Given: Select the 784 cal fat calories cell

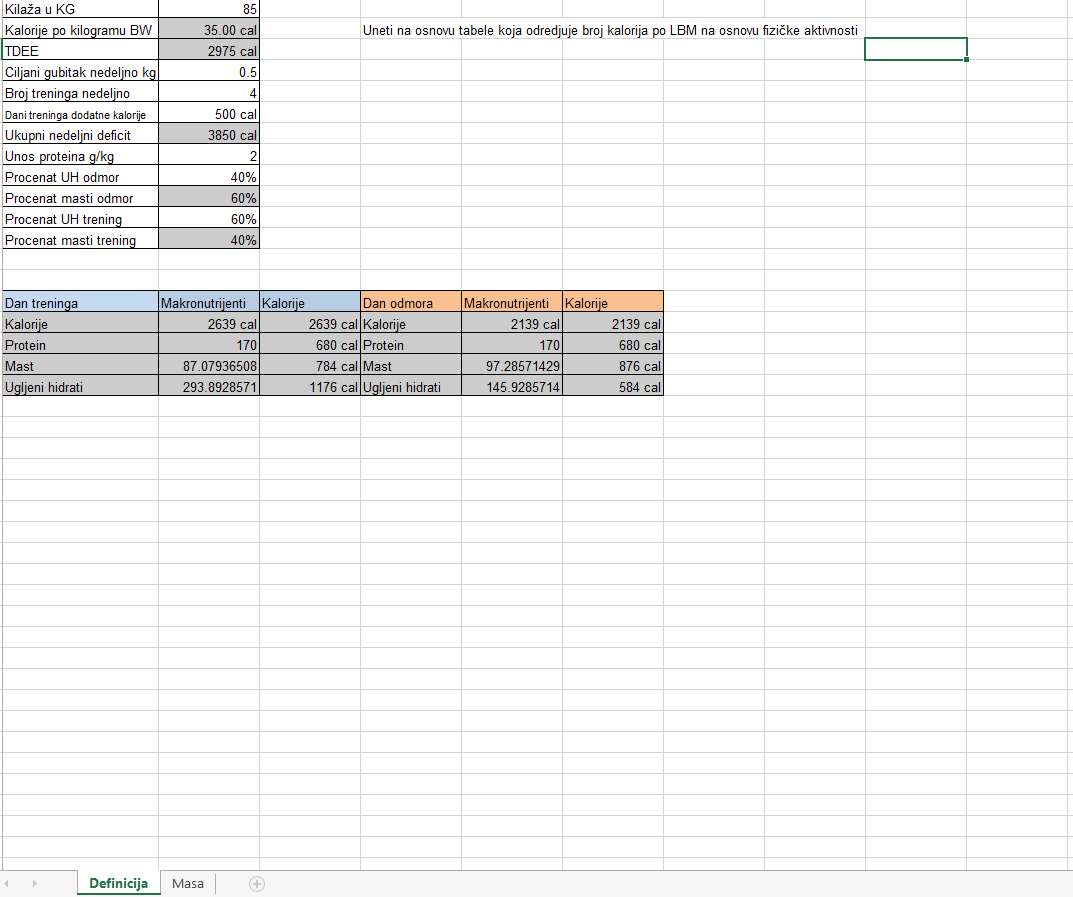Looking at the screenshot, I should 310,366.
